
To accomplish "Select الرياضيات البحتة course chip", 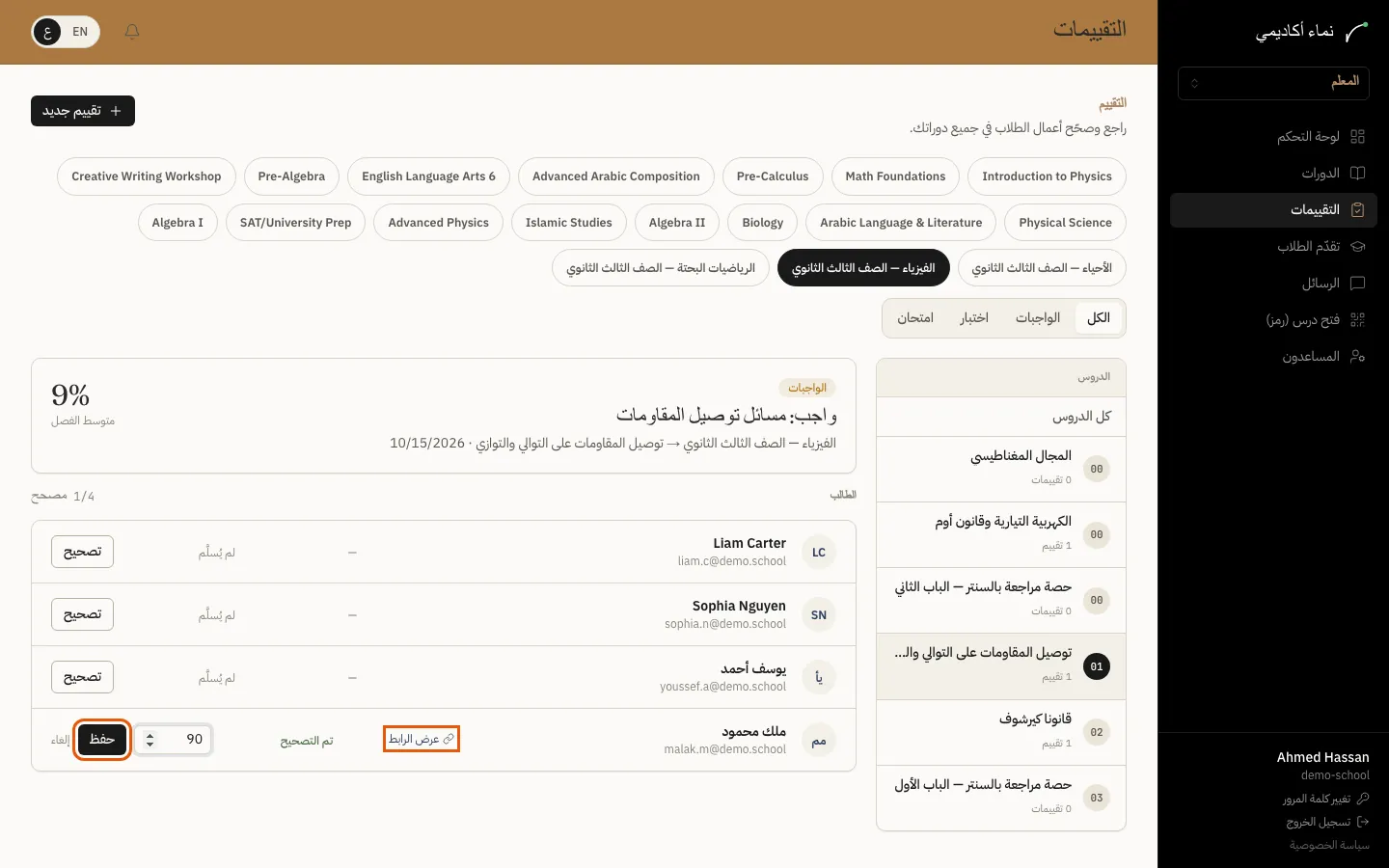I will pos(661,268).
